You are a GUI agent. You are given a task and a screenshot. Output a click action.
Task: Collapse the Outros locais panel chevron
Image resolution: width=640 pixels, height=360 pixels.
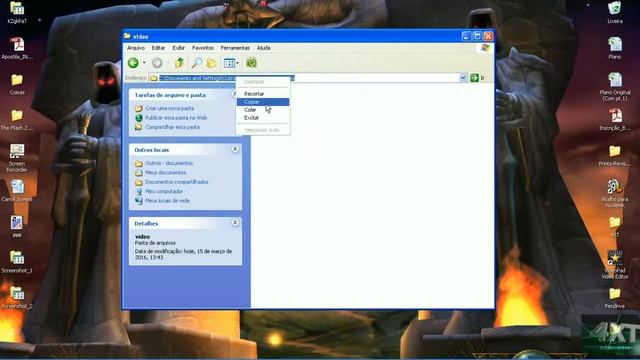(235, 149)
